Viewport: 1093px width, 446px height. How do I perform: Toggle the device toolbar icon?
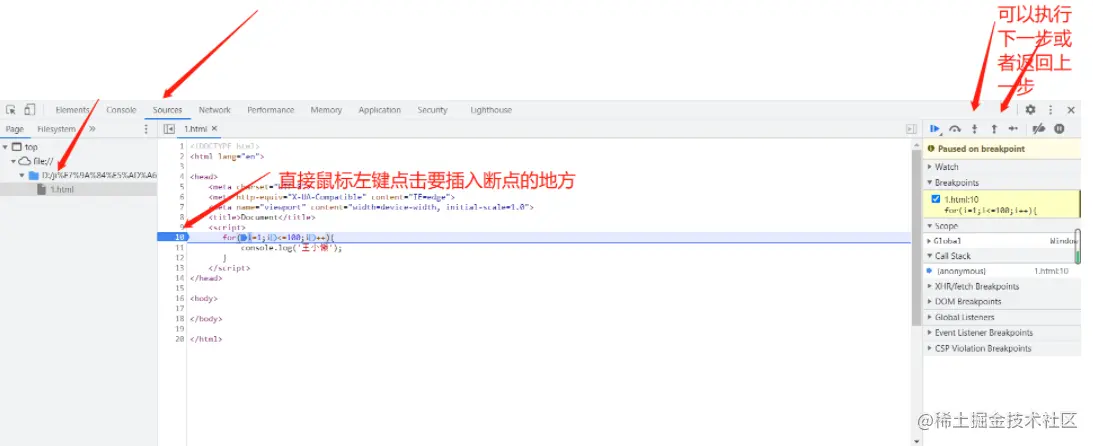pyautogui.click(x=29, y=109)
